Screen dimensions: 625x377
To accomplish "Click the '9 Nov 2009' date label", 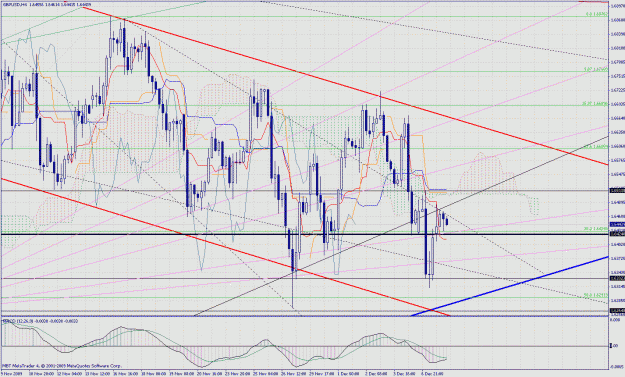I will pos(12,374).
